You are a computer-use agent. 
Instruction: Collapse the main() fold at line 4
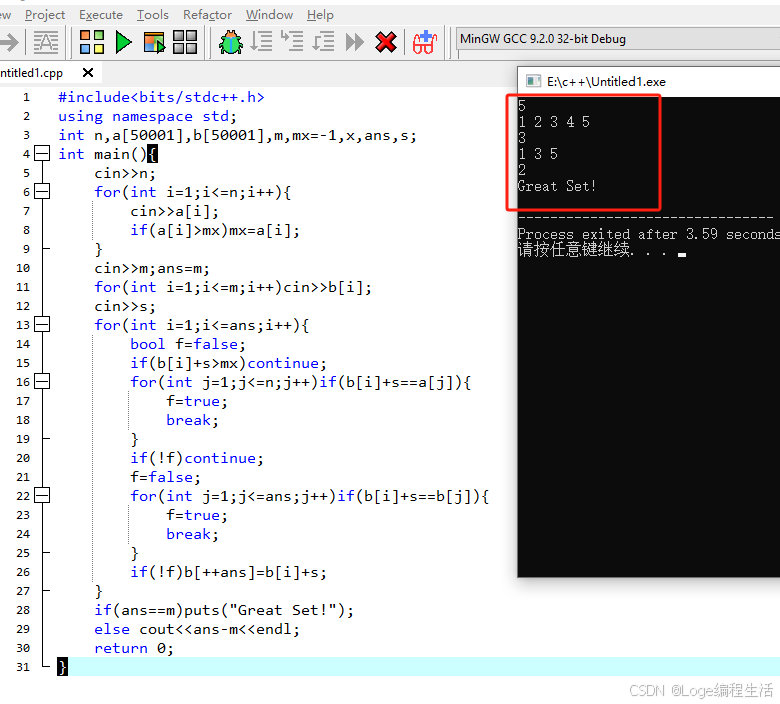coord(42,154)
